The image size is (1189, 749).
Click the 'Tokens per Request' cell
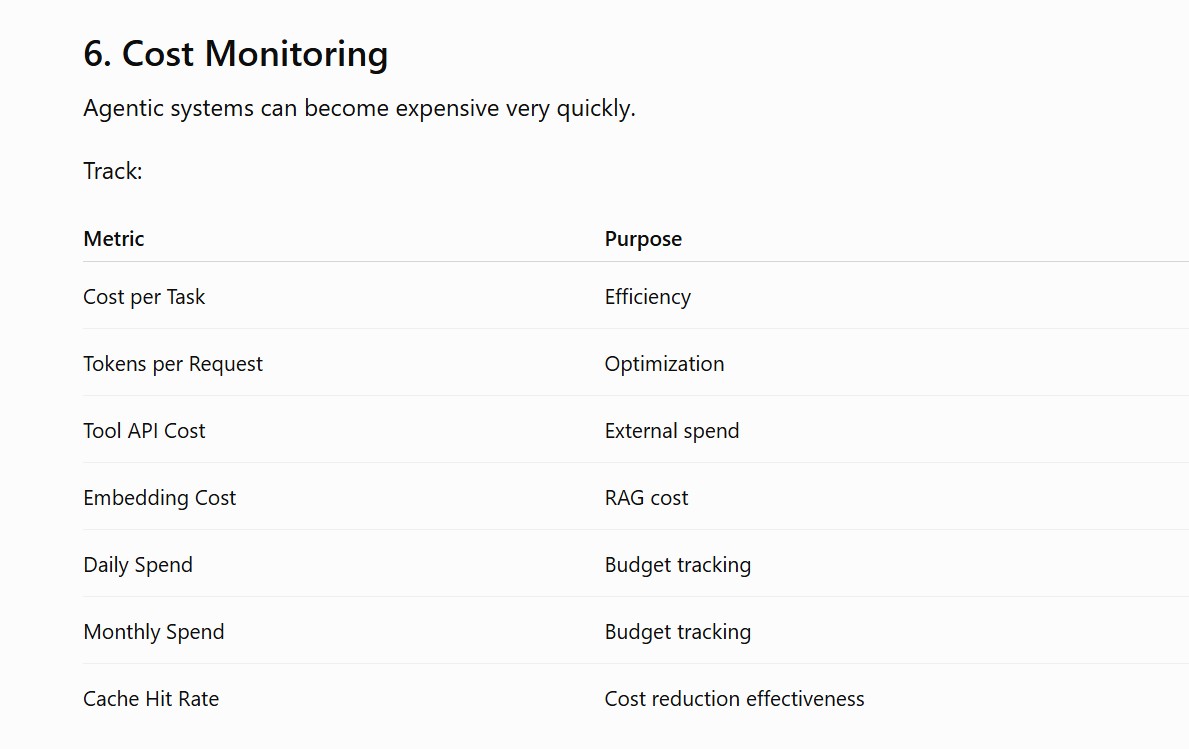click(x=173, y=364)
